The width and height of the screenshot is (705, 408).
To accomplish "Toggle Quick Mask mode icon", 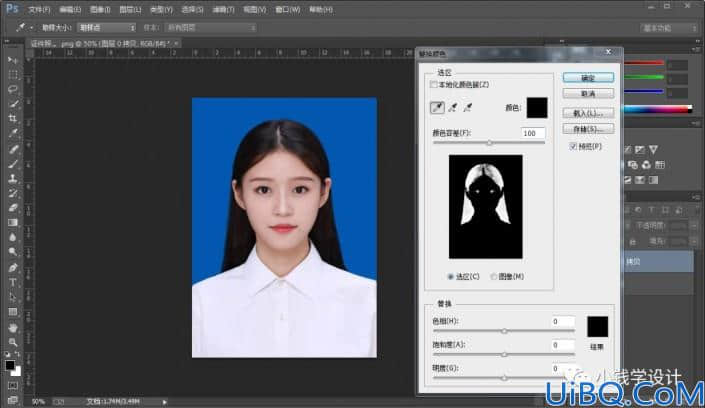I will coord(13,386).
